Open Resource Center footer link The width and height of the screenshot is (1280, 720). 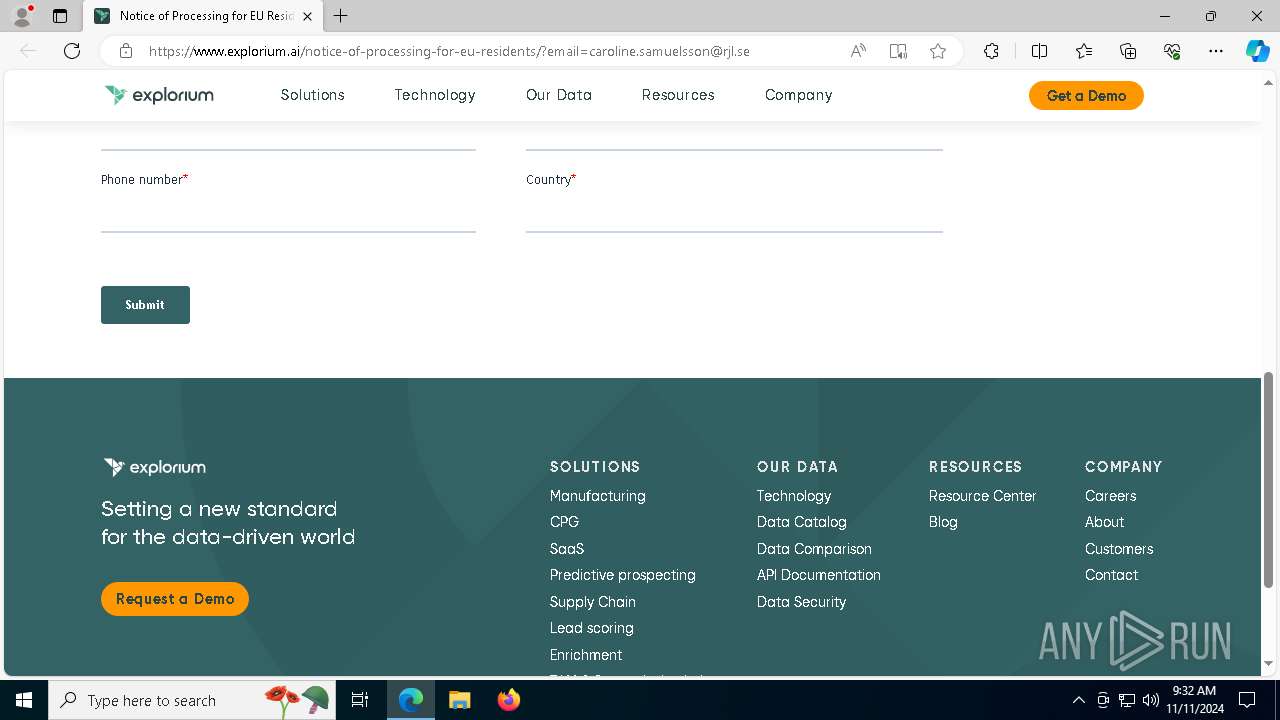(x=982, y=496)
